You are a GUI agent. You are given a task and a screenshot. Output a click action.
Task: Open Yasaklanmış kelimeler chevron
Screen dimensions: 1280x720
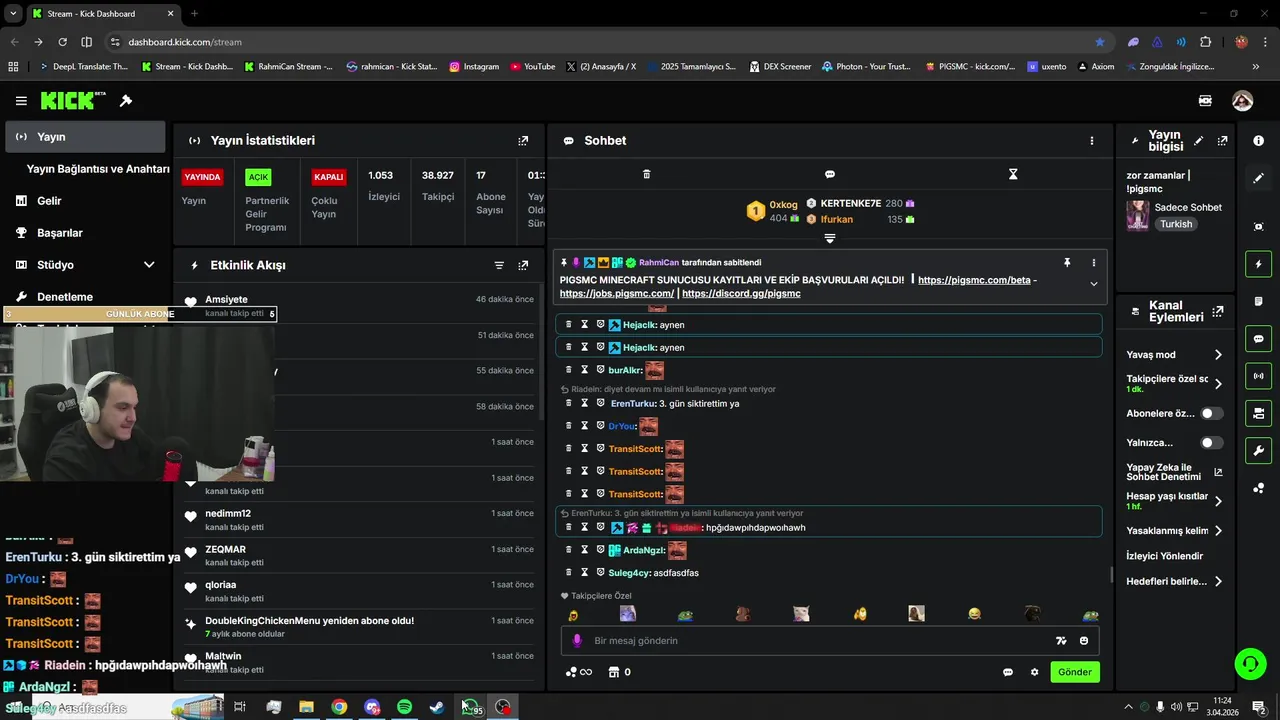[1218, 531]
